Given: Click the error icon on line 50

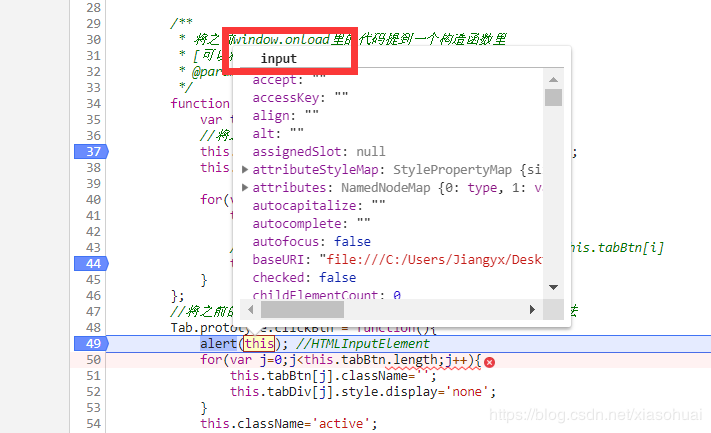Looking at the screenshot, I should coord(489,362).
